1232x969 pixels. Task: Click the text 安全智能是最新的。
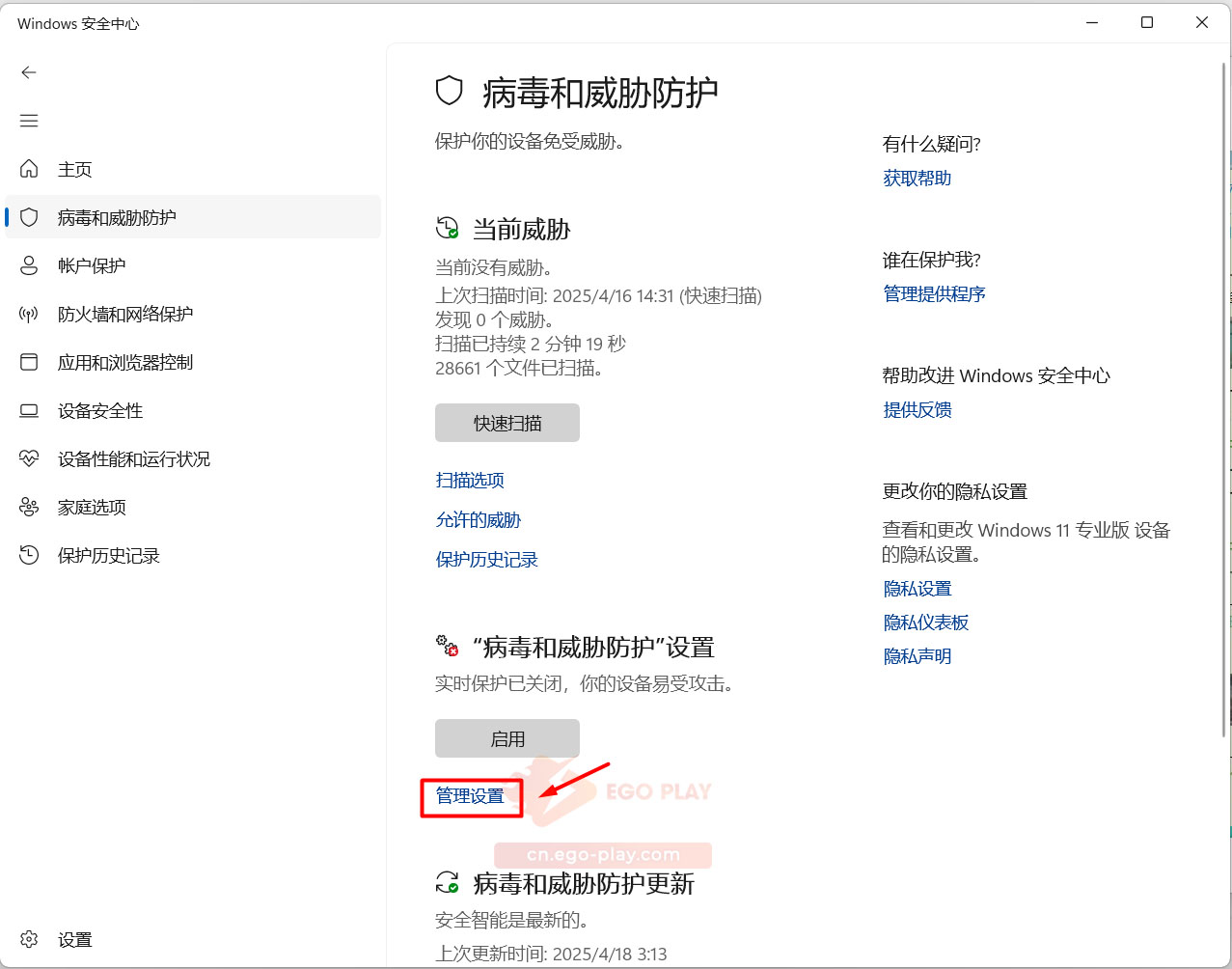coord(511,920)
